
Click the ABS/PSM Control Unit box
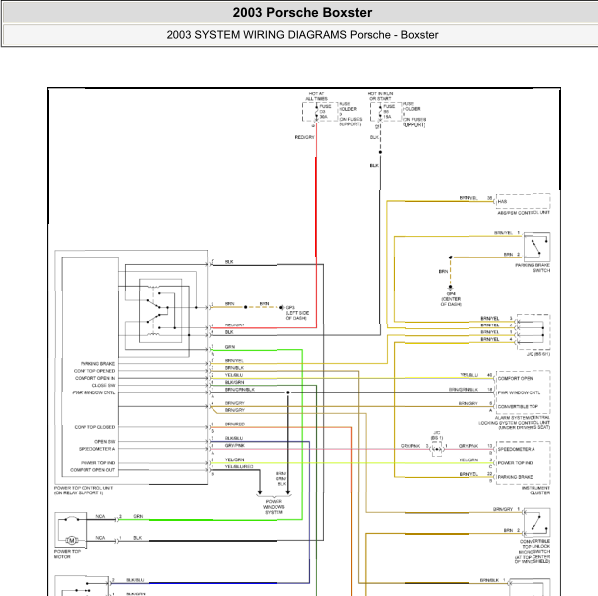(522, 201)
